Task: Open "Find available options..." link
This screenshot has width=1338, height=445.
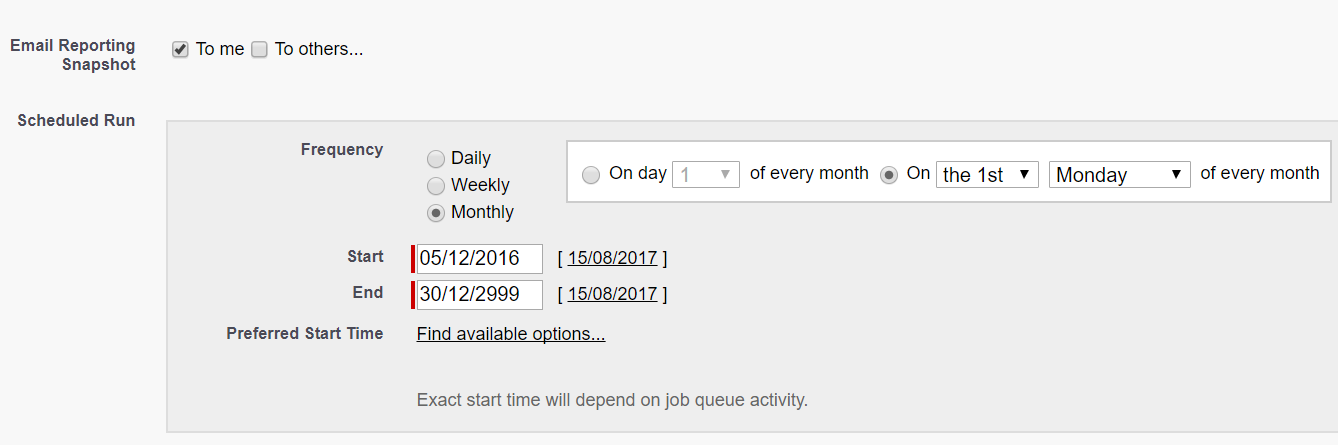Action: pos(510,334)
